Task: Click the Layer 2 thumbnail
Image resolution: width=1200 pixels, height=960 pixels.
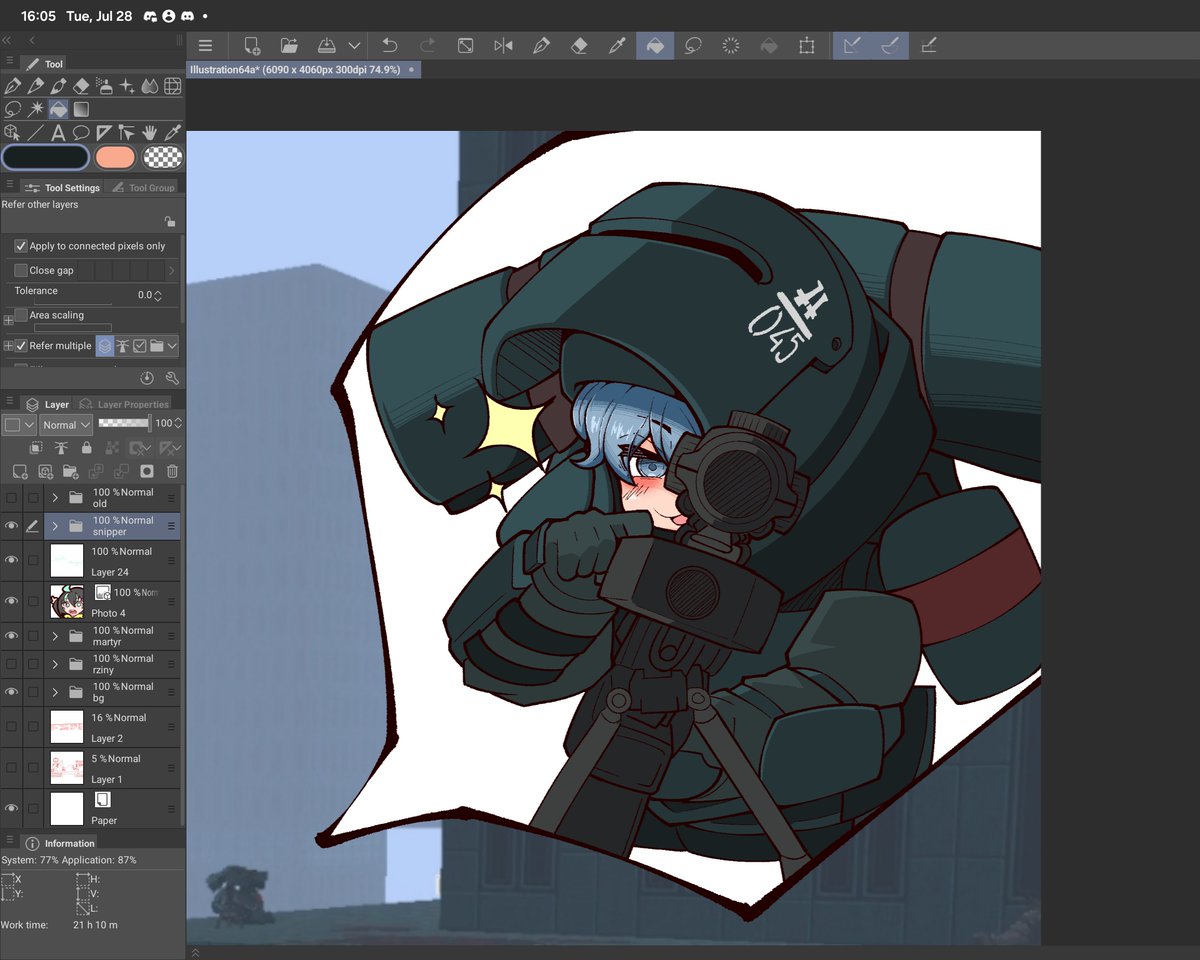Action: click(67, 727)
